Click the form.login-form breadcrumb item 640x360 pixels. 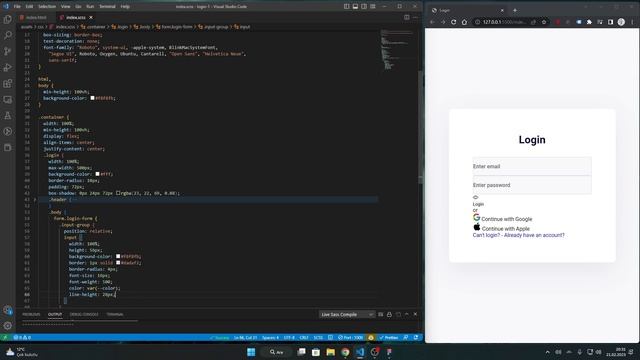click(174, 27)
